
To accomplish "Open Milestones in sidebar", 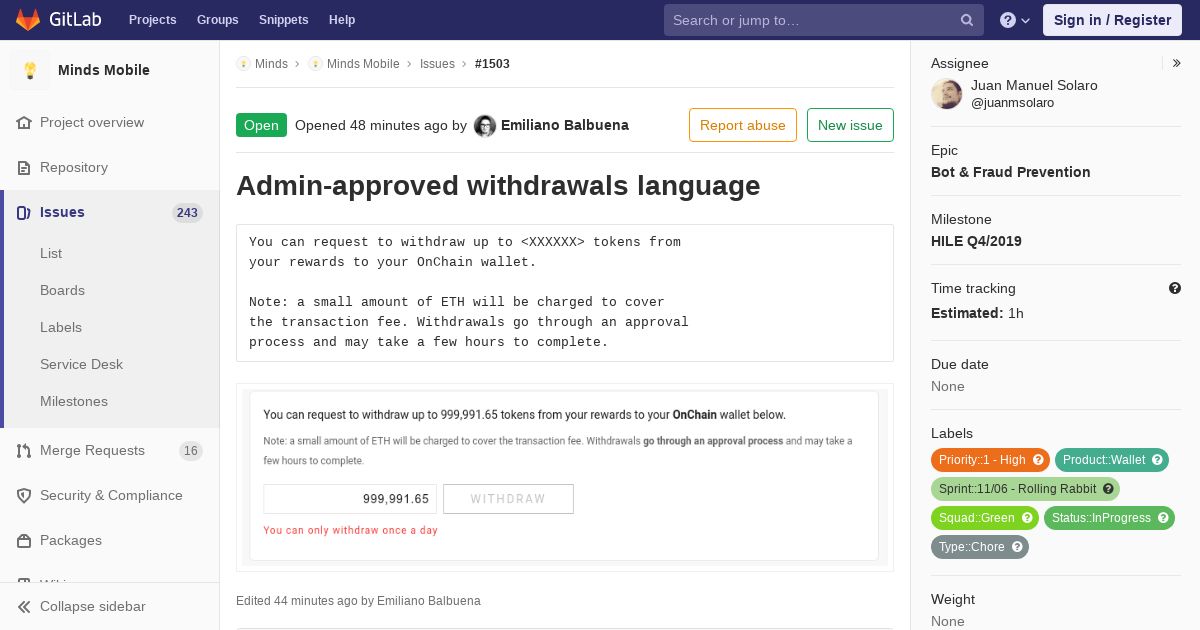I will pyautogui.click(x=74, y=401).
